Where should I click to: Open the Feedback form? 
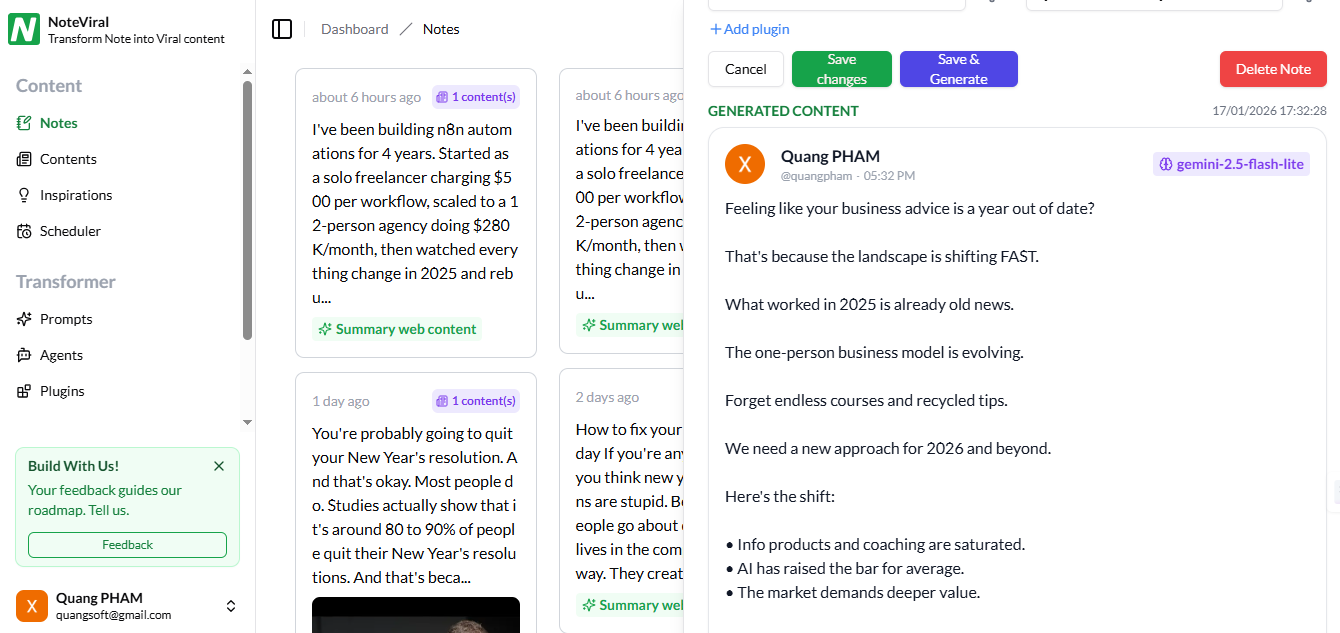point(127,544)
